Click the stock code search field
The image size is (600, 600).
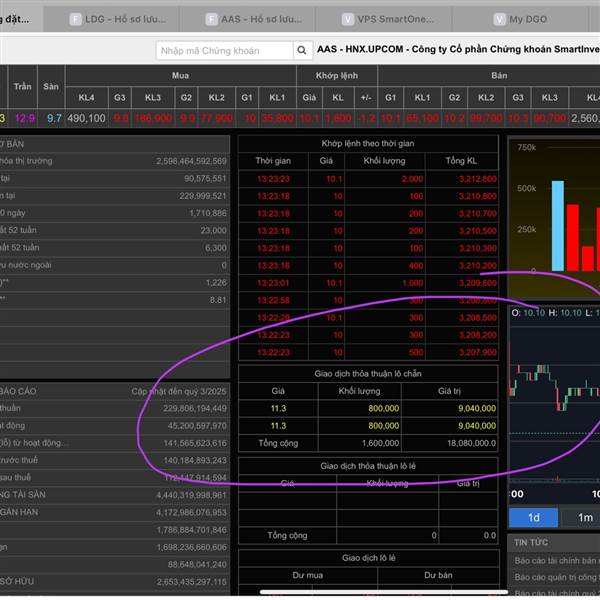point(224,50)
